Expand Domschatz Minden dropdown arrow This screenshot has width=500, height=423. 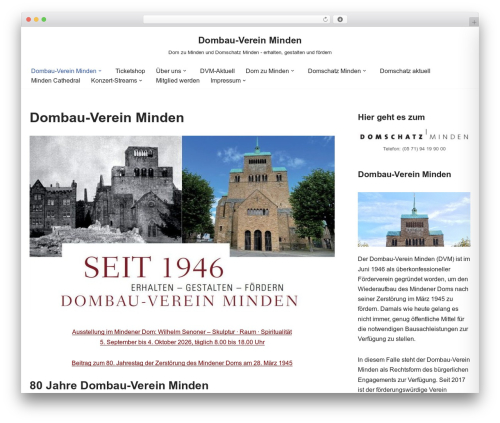point(364,71)
